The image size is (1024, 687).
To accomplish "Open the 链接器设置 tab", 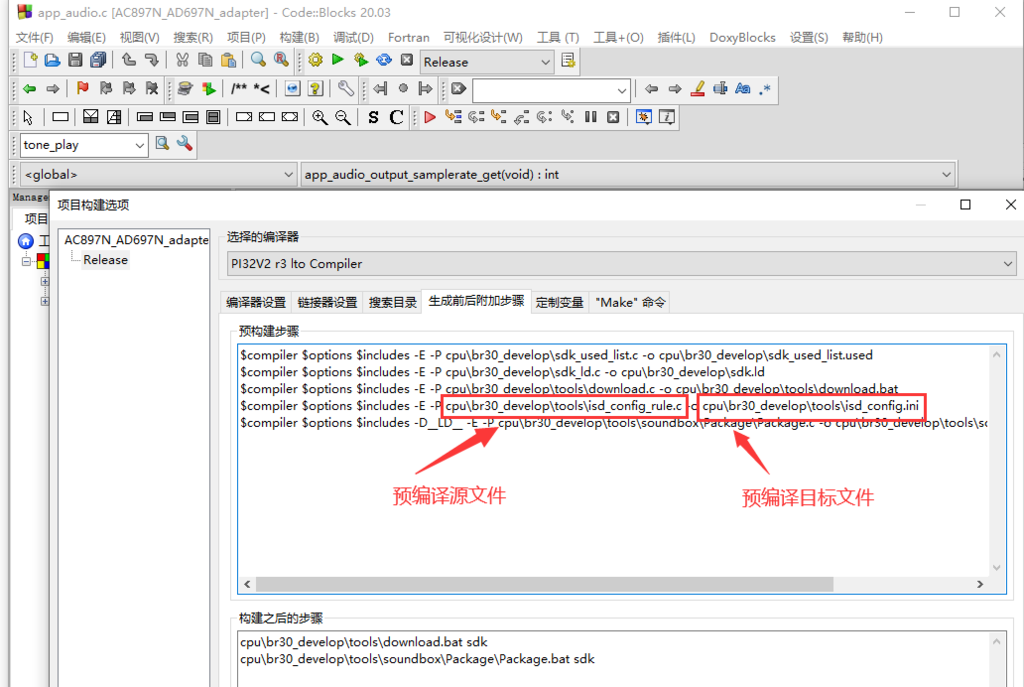I will [x=327, y=302].
